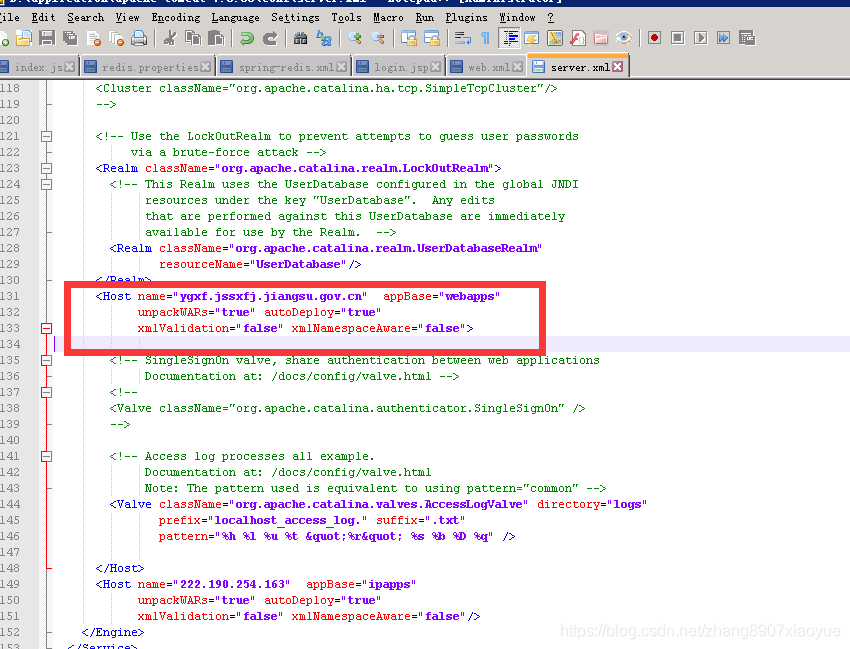Open the Edit menu
The image size is (850, 649).
point(43,17)
